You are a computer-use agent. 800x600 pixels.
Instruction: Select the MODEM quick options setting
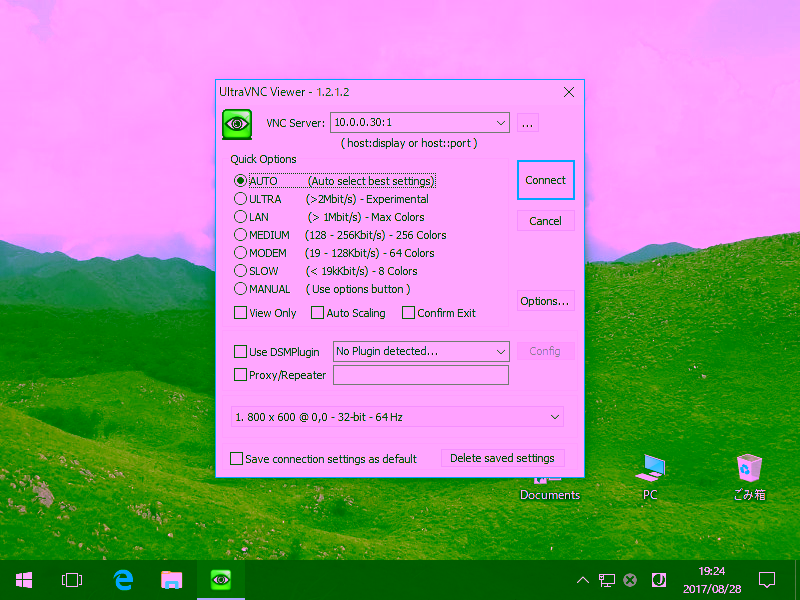pos(240,253)
